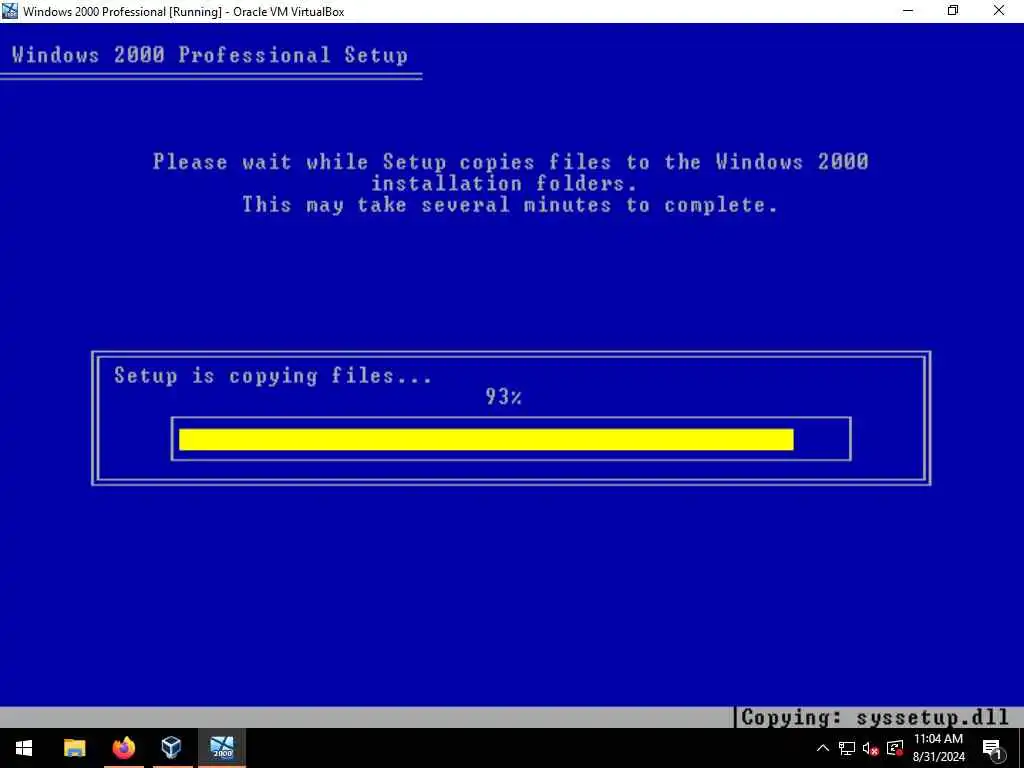Click the 'installation folders.' line
Viewport: 1024px width, 768px height.
(504, 183)
